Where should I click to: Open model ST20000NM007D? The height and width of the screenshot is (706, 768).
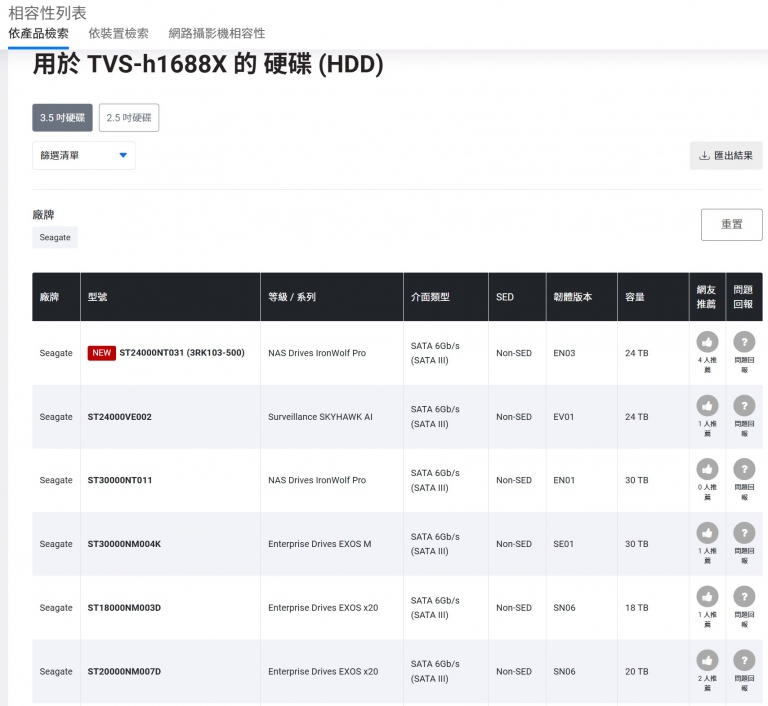[x=124, y=671]
